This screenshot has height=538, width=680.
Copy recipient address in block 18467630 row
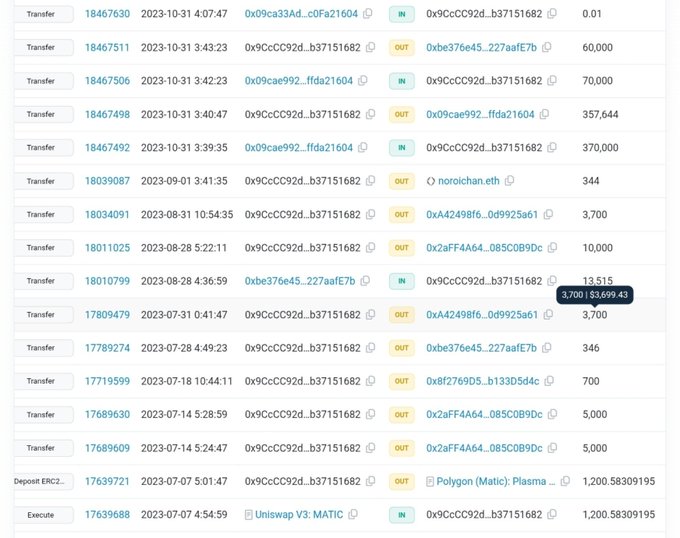[552, 13]
